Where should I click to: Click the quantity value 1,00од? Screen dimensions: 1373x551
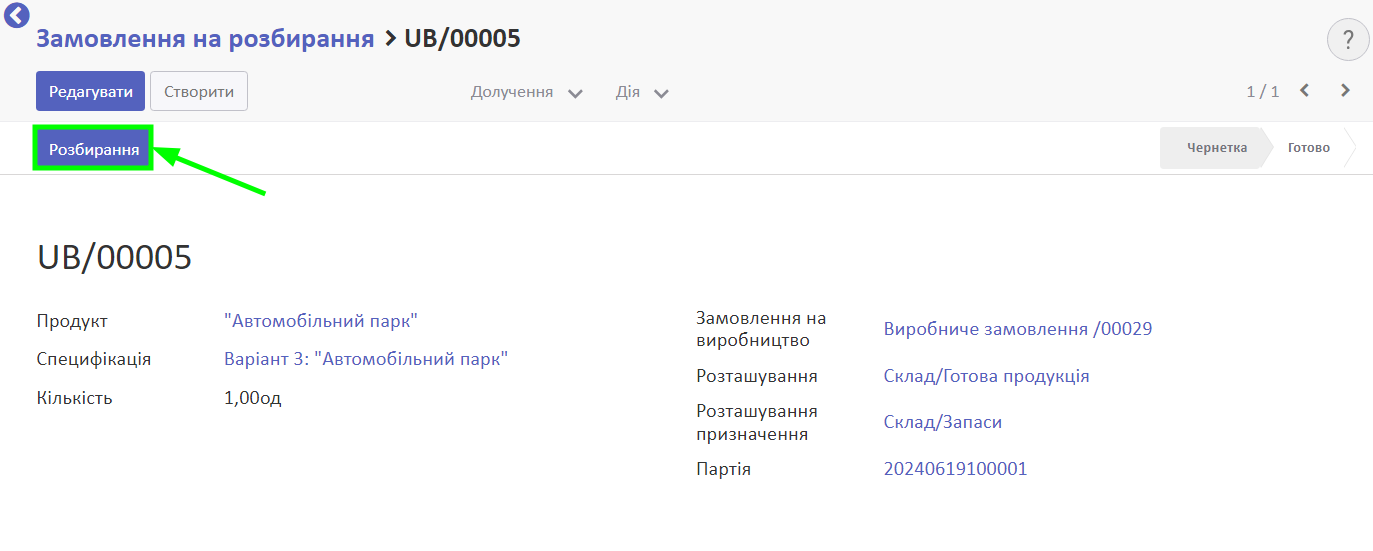253,398
